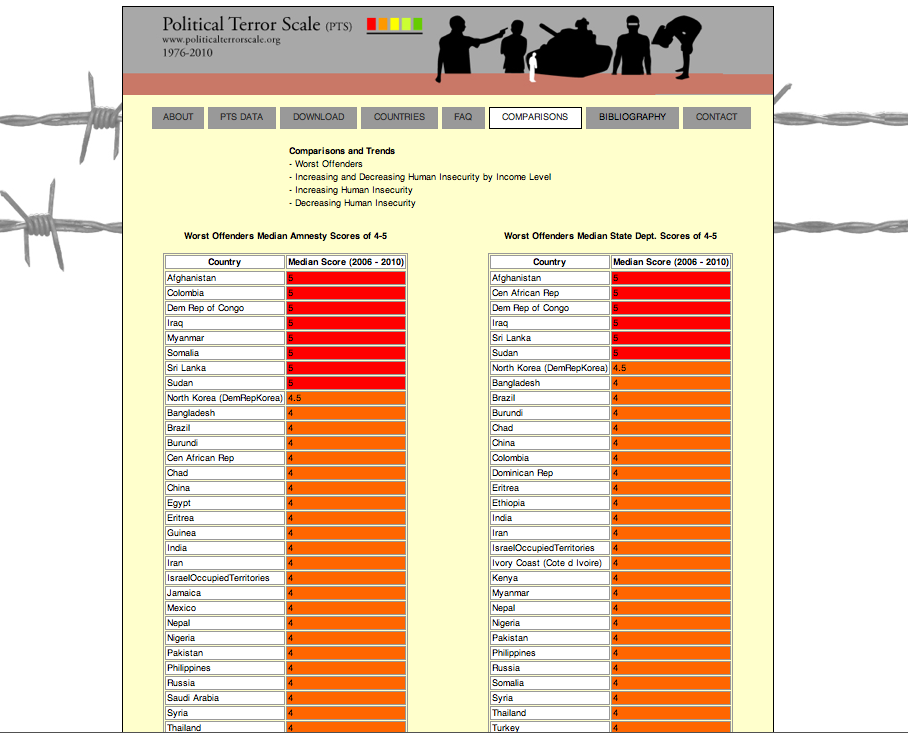Click the red score bar for Afghanistan in the Amnesty table
908x733 pixels.
[346, 278]
